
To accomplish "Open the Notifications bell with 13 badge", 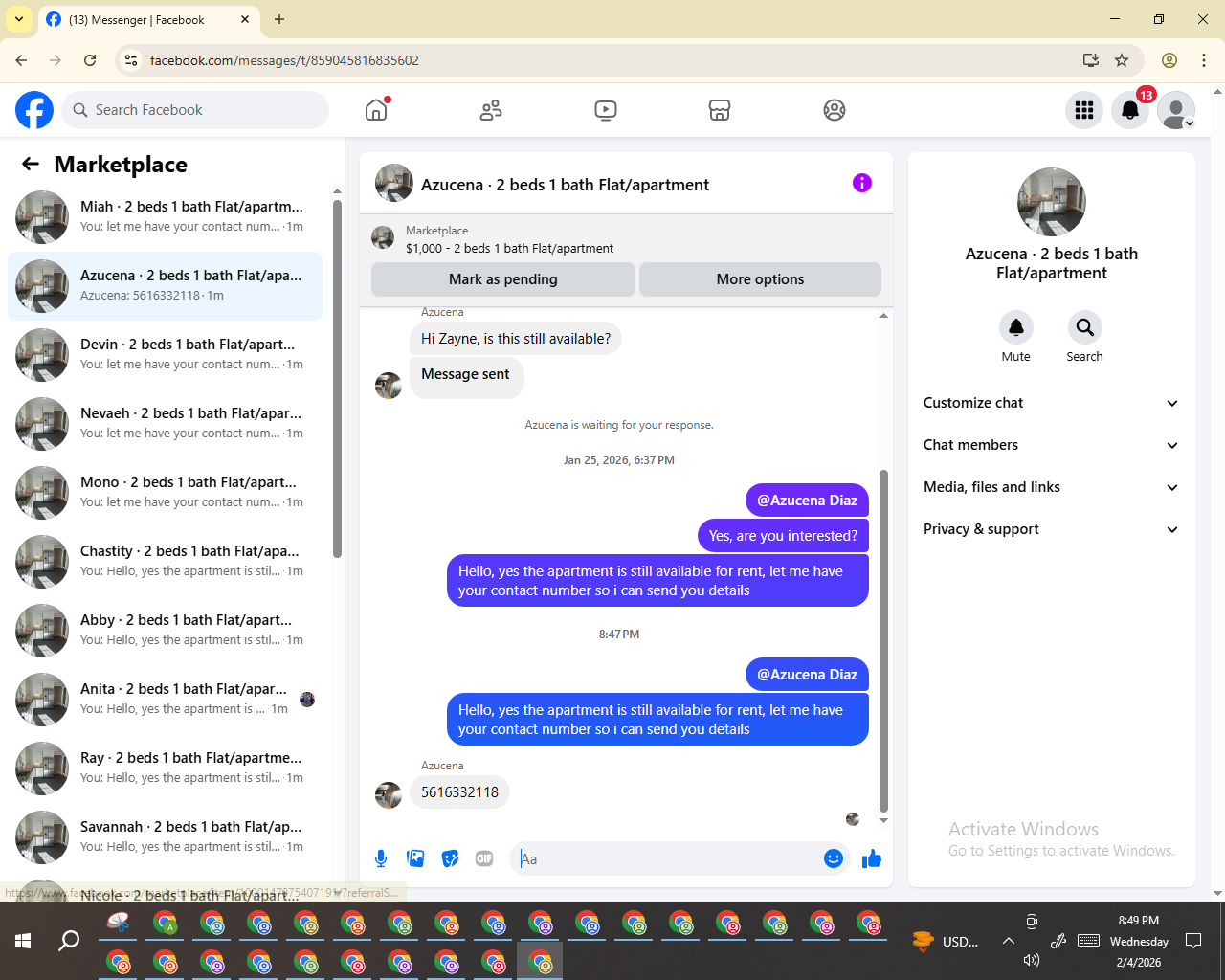I will (x=1130, y=110).
